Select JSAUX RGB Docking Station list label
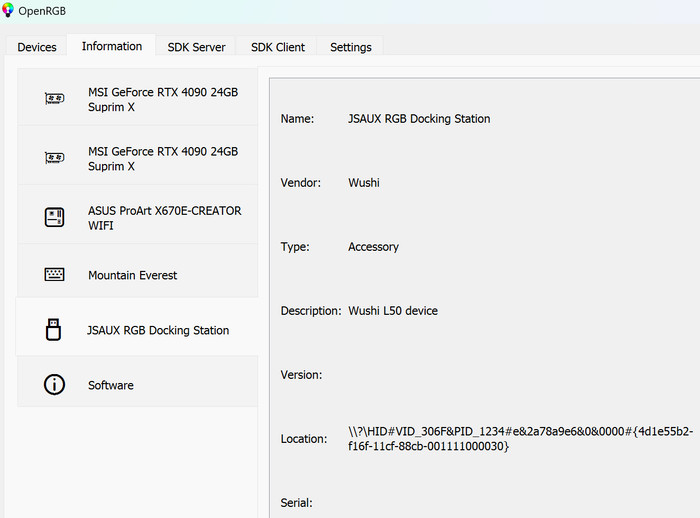The image size is (700, 518). pos(158,330)
